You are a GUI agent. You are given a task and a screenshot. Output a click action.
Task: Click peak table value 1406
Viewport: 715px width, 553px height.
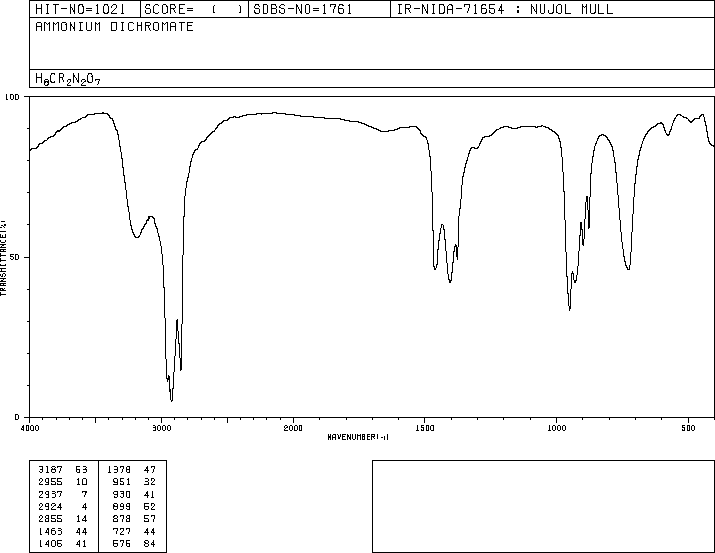pos(50,544)
